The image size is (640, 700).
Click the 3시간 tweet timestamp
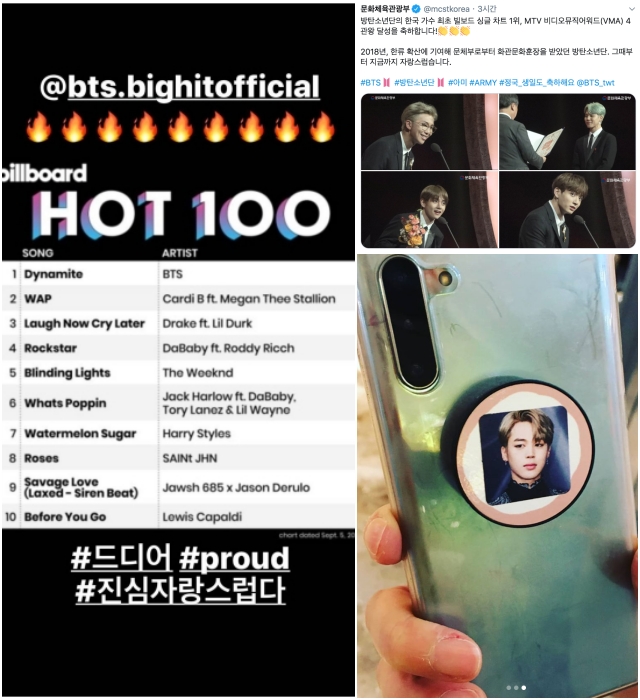(487, 9)
